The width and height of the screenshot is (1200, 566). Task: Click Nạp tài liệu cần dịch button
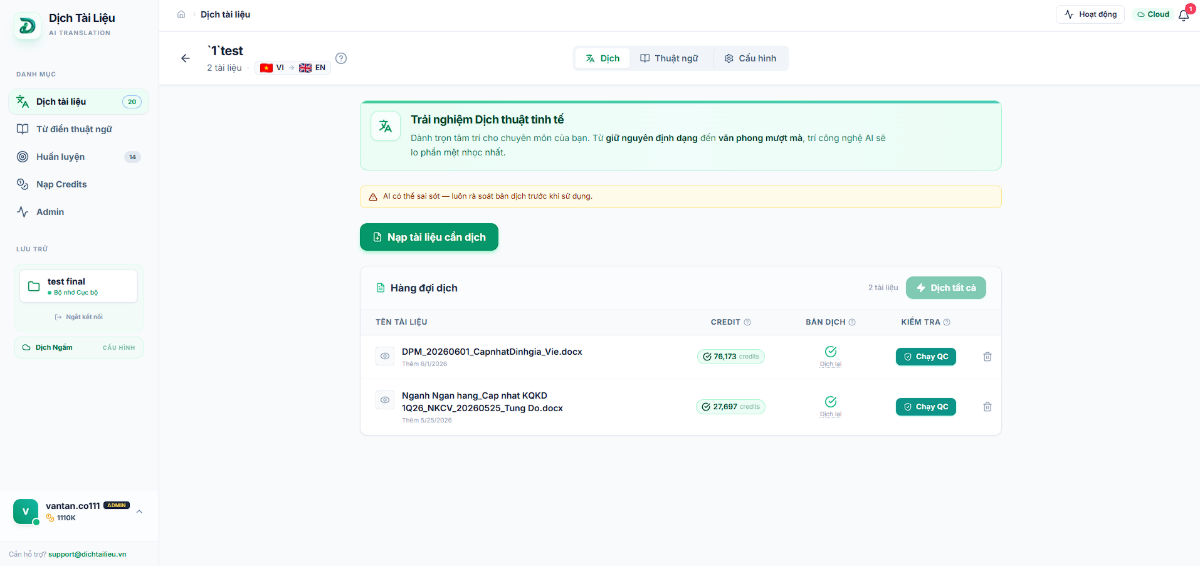point(429,237)
